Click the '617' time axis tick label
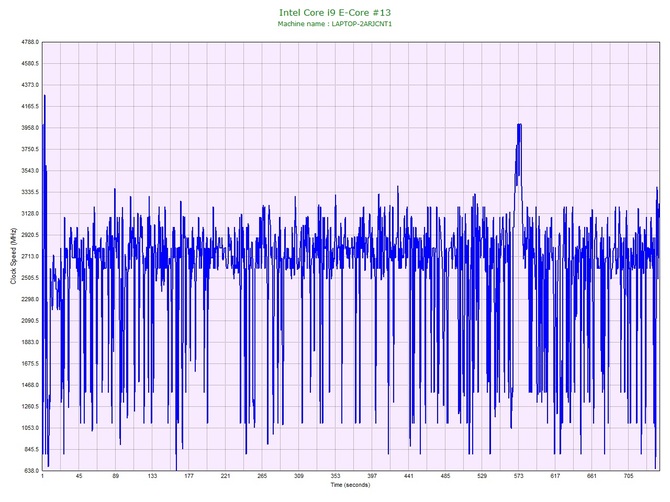Viewport: 670px width, 502px height. [555, 476]
